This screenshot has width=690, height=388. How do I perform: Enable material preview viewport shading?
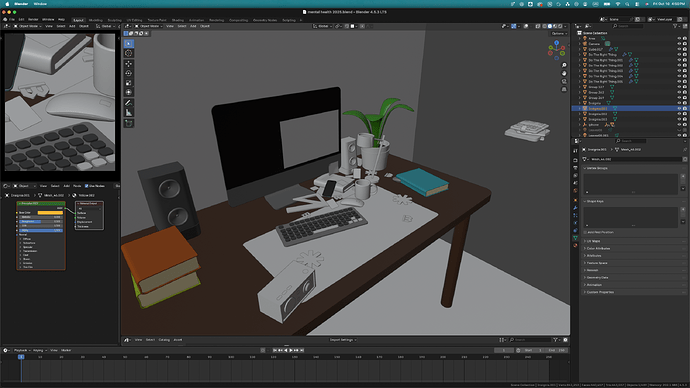(554, 26)
